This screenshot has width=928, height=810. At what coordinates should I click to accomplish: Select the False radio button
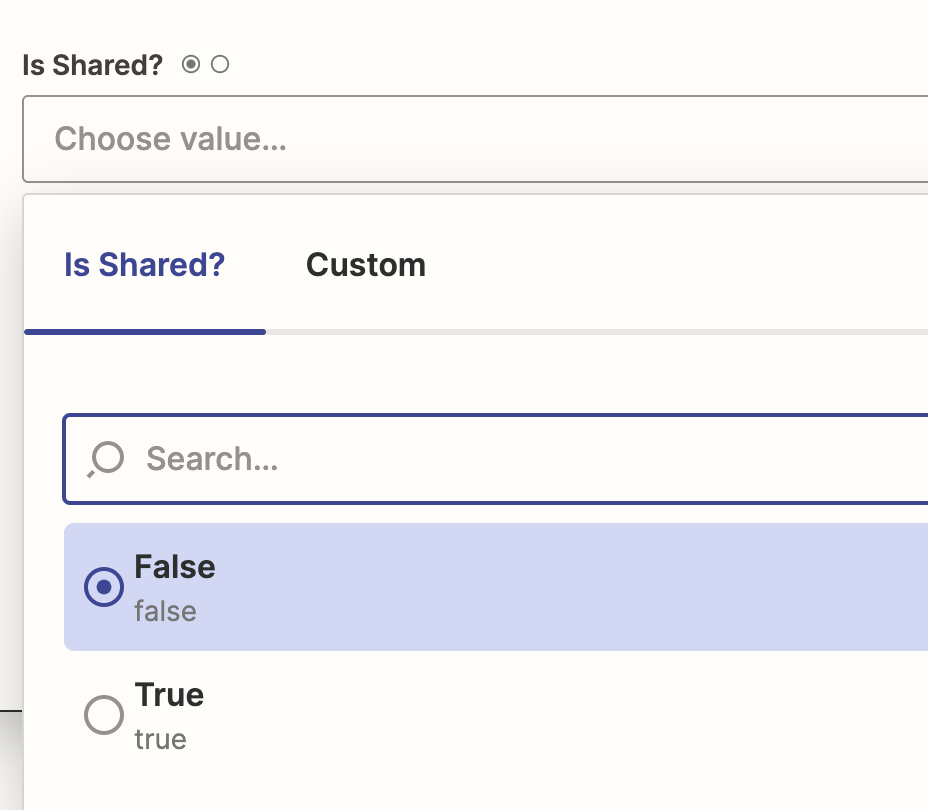coord(104,587)
